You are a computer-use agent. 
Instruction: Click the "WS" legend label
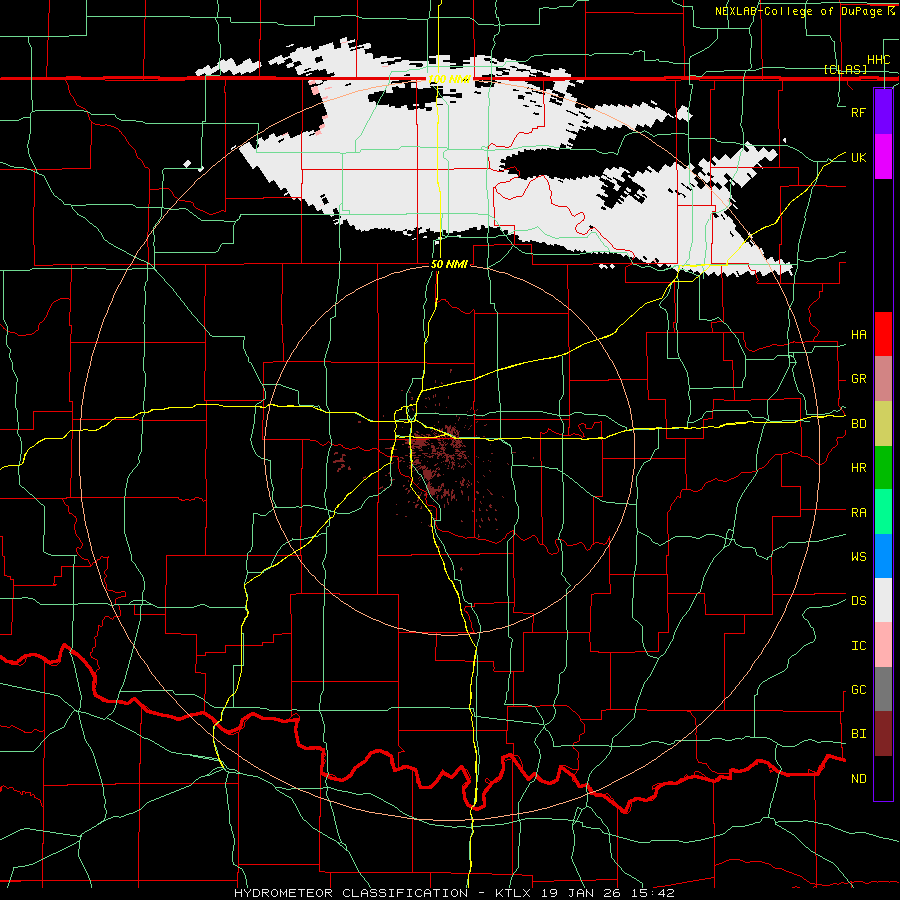(858, 557)
